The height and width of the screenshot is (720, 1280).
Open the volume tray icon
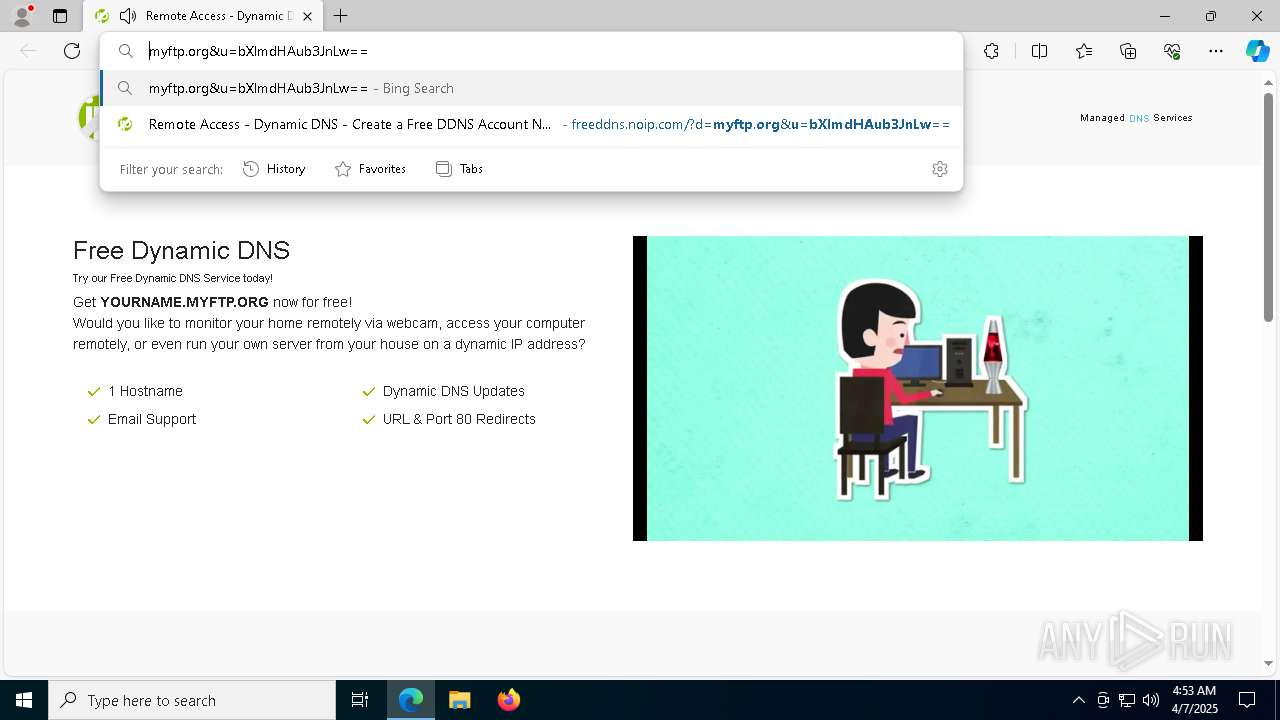1151,700
